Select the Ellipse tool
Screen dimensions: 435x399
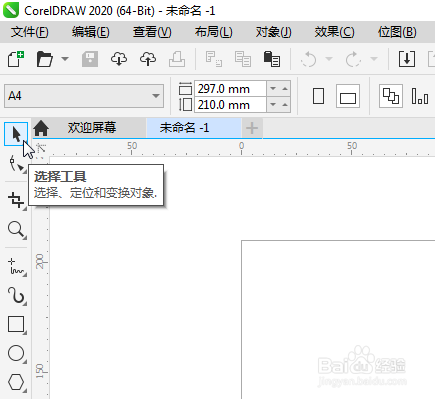pos(16,354)
